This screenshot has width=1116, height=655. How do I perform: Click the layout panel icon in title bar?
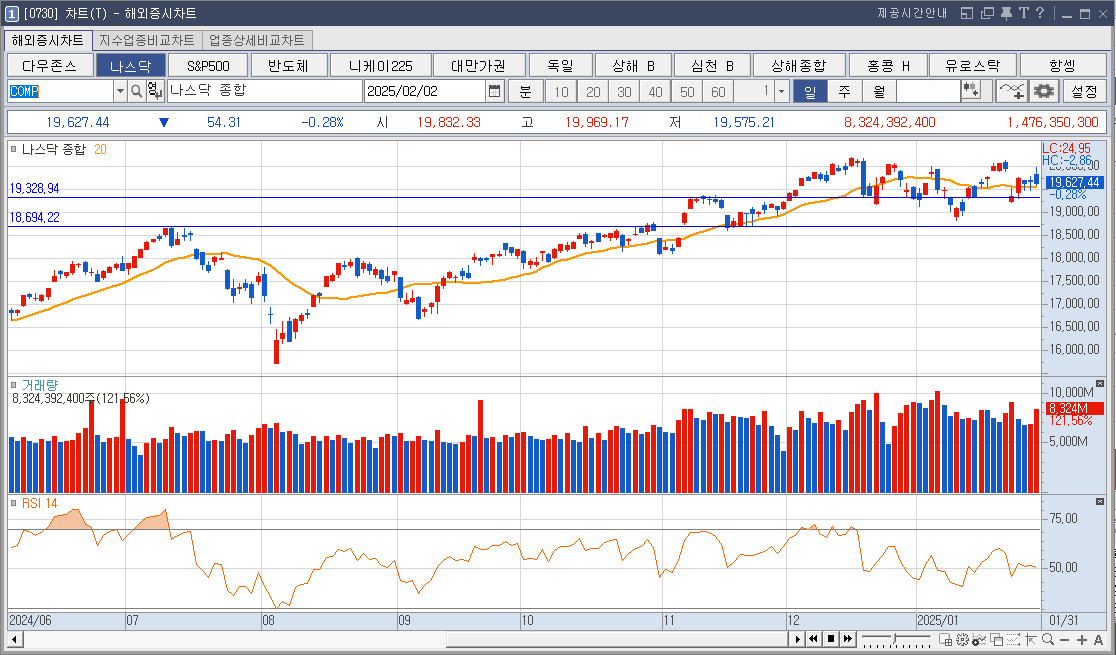pos(967,13)
